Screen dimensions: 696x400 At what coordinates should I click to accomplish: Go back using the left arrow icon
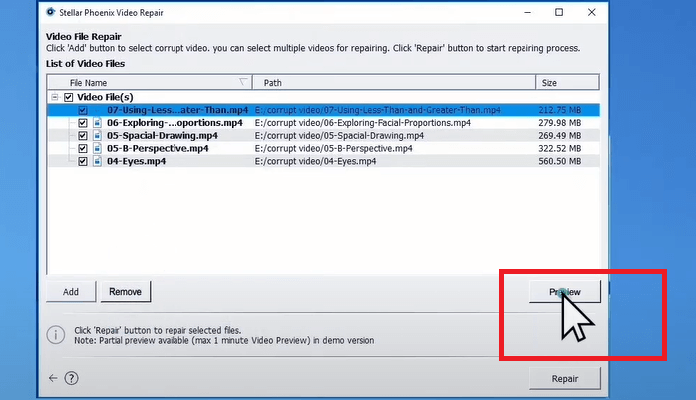53,378
